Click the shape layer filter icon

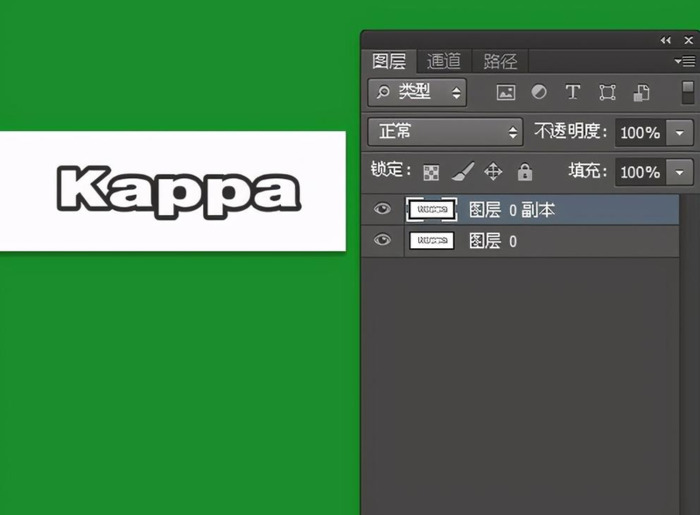pos(607,92)
